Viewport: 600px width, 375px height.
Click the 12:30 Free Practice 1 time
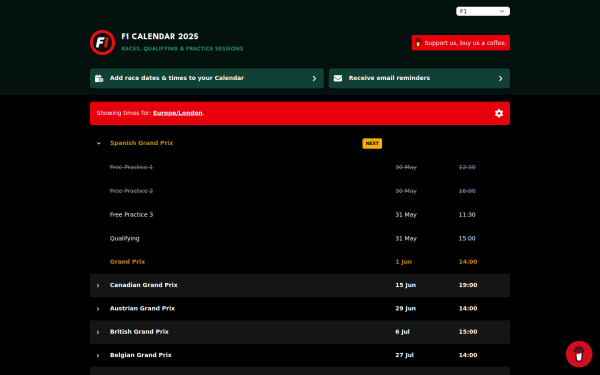(467, 167)
